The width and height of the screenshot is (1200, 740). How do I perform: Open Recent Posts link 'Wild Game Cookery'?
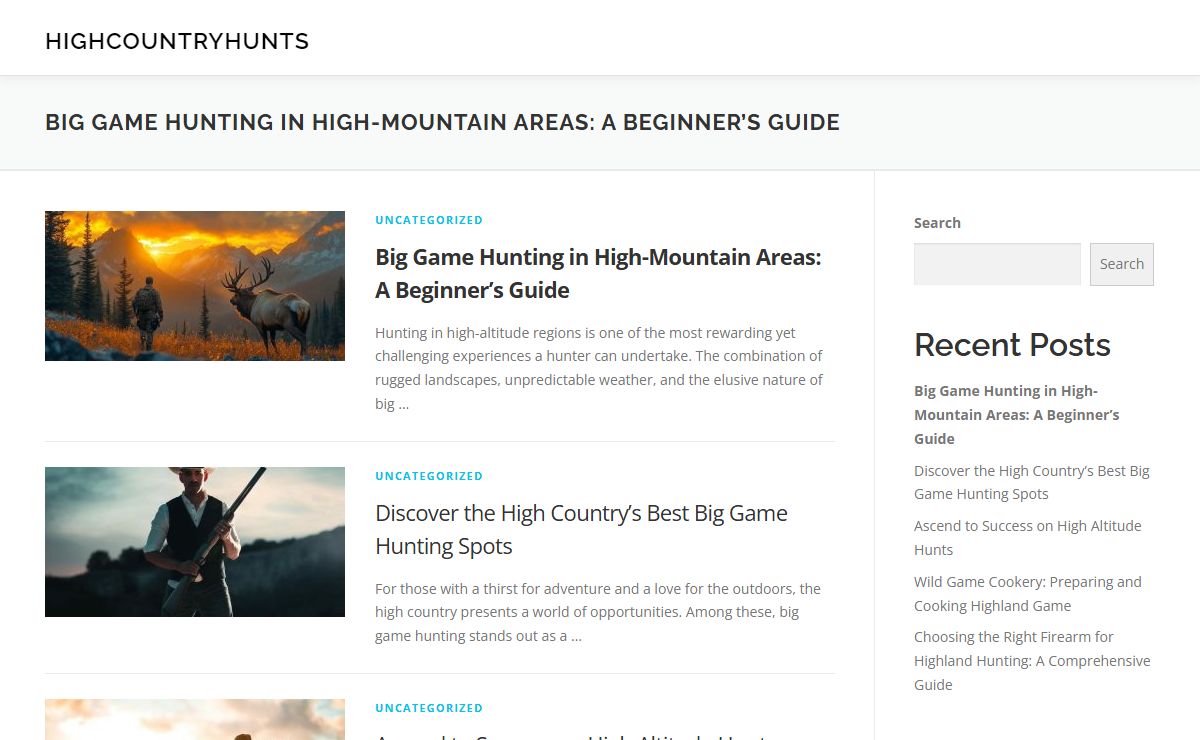(x=1027, y=594)
